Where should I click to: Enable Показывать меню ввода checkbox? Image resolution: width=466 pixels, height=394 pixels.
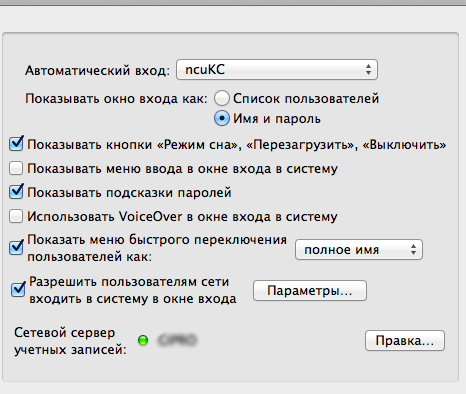click(x=16, y=168)
